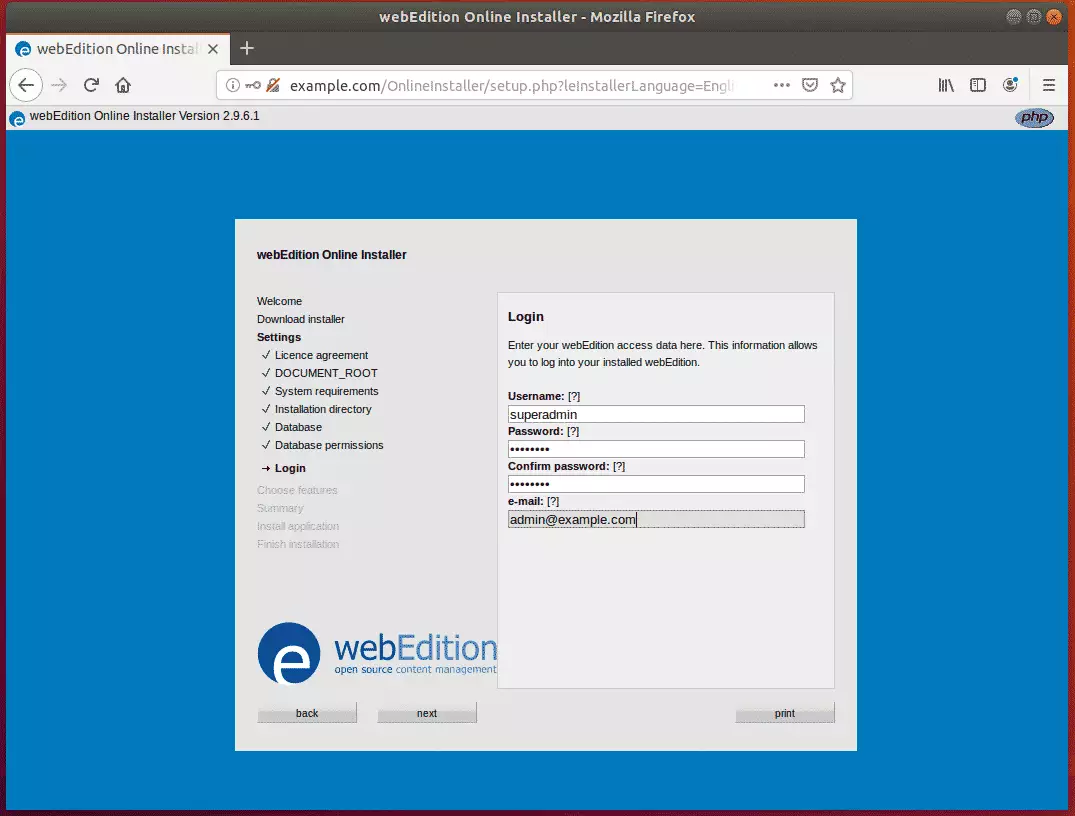Reload the current page
Image resolution: width=1075 pixels, height=816 pixels.
tap(91, 85)
